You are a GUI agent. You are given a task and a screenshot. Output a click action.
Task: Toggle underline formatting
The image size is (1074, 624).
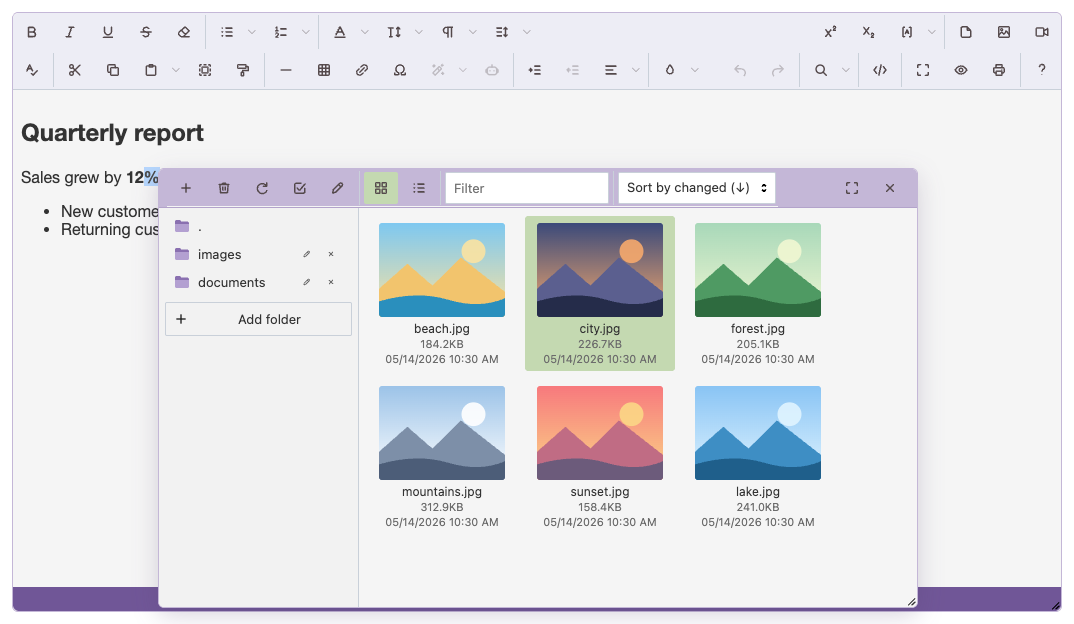coord(108,32)
